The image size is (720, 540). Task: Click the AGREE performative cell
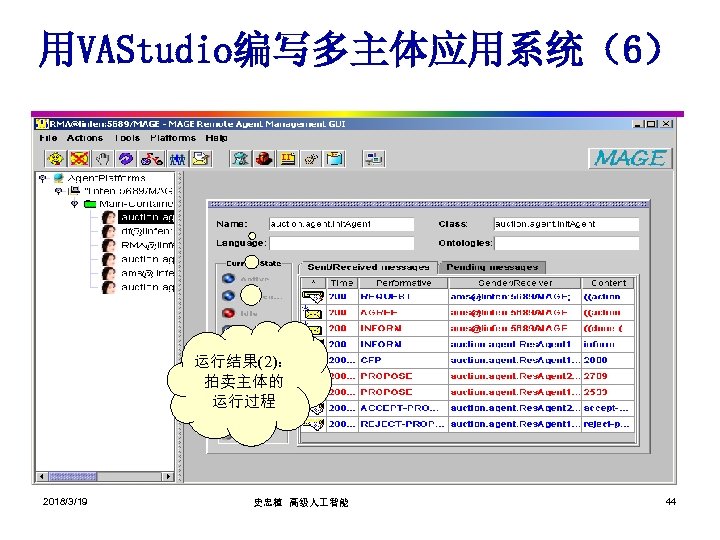point(403,313)
